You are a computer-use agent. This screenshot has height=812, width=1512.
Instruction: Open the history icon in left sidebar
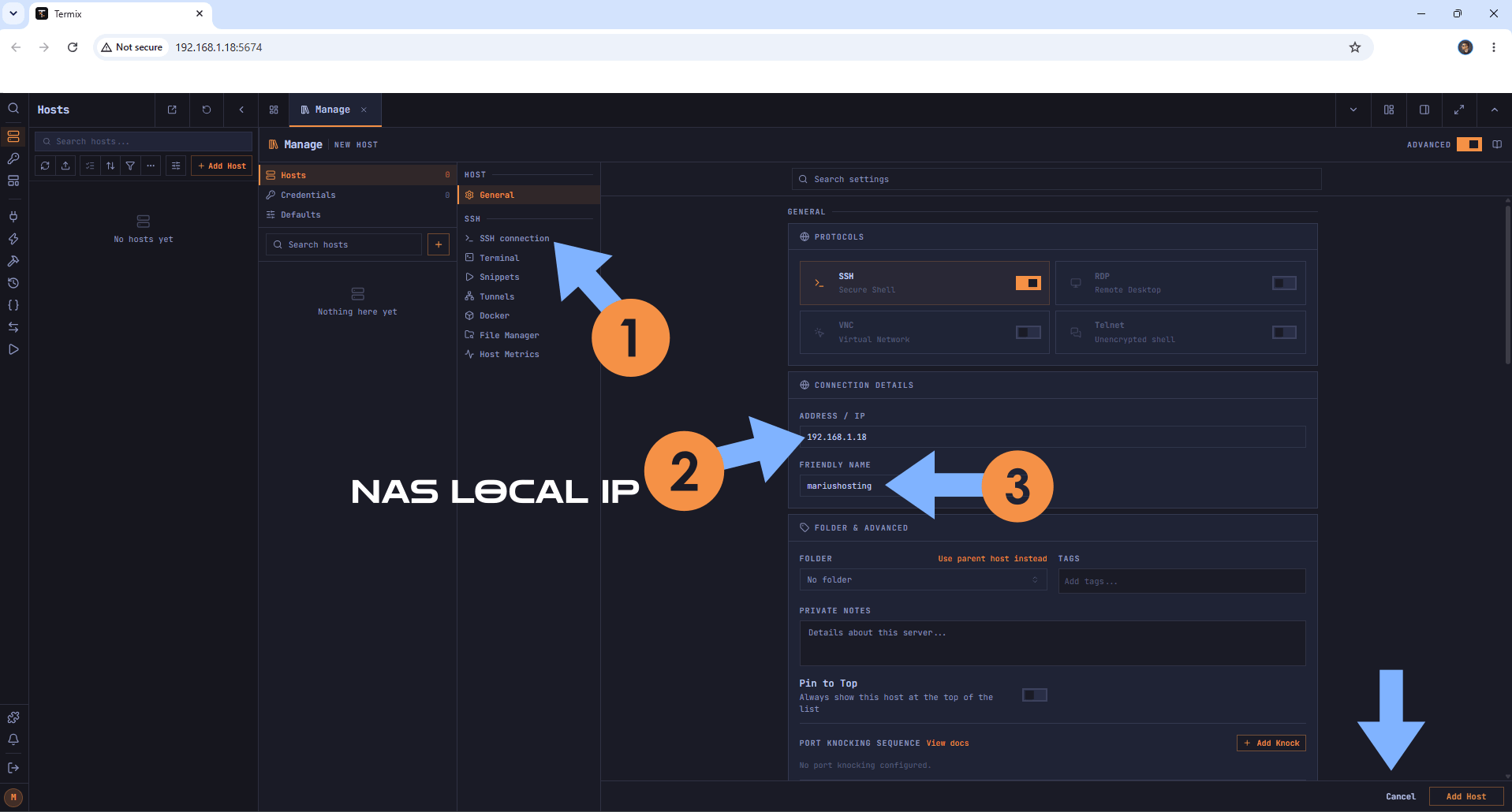[13, 283]
